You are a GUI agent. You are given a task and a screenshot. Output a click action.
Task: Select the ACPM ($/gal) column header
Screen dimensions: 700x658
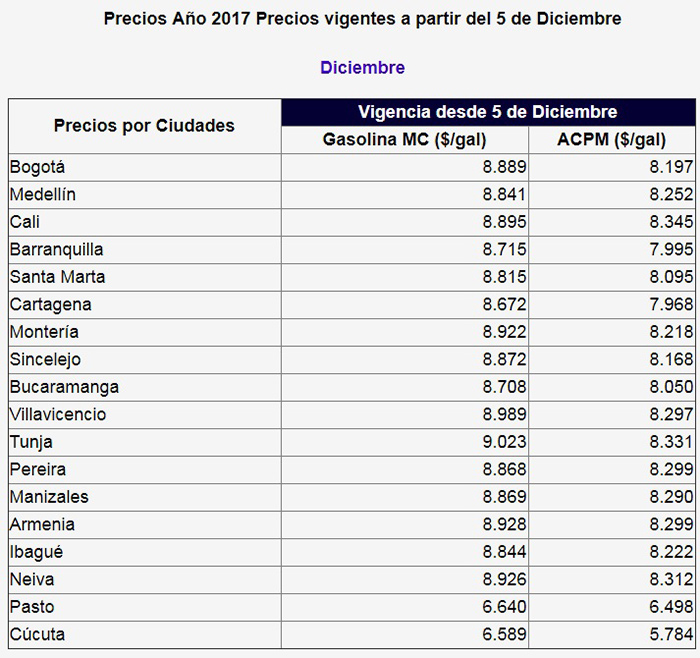click(x=611, y=139)
